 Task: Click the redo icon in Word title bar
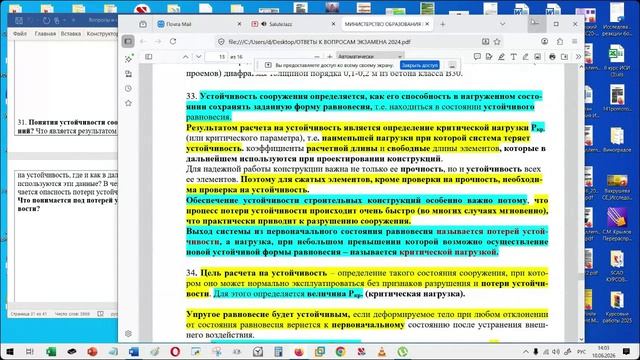46,20
